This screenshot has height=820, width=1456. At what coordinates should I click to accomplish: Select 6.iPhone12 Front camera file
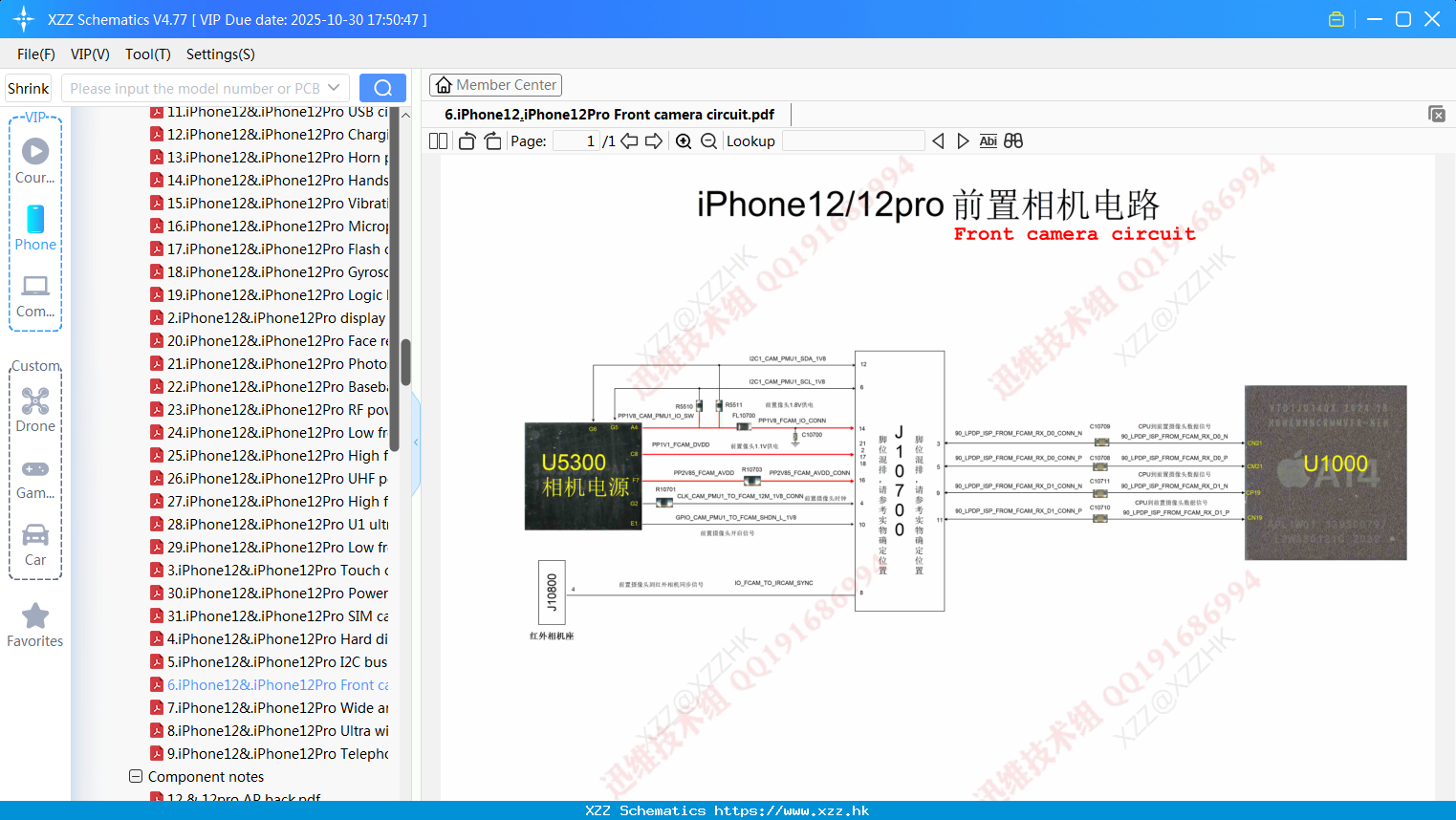pos(270,685)
